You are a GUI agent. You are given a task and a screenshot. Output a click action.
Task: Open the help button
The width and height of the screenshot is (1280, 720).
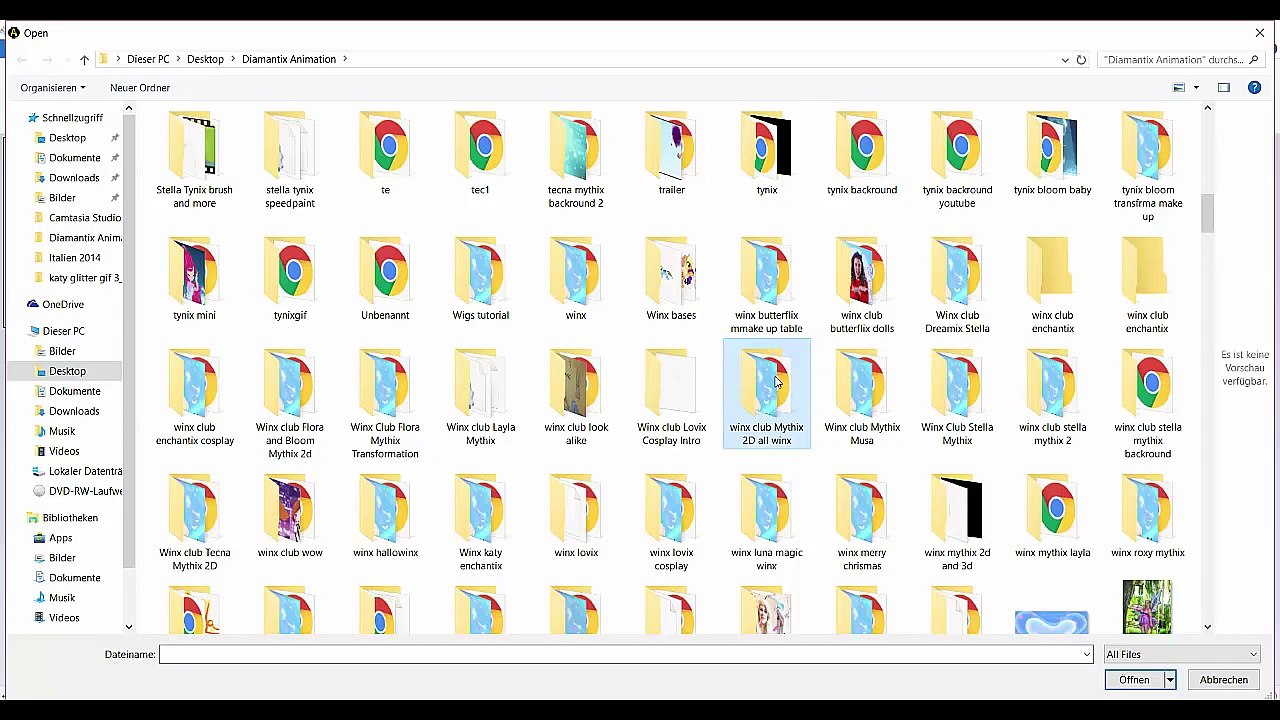tap(1254, 88)
